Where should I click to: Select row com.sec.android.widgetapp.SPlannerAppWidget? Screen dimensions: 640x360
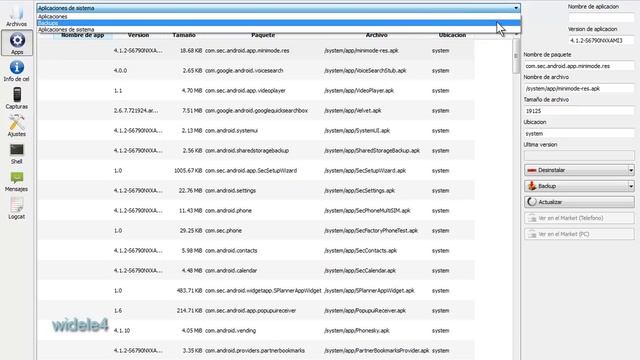(256, 291)
